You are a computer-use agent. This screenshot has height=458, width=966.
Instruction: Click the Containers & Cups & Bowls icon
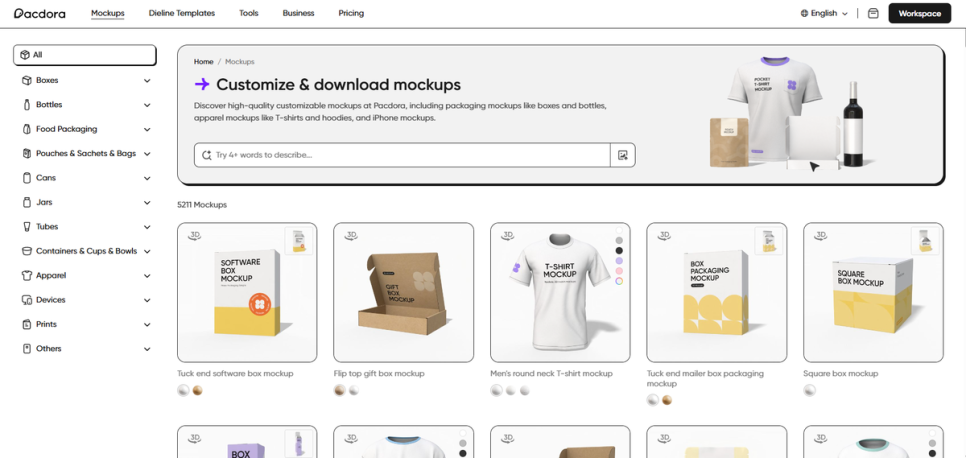[x=26, y=251]
